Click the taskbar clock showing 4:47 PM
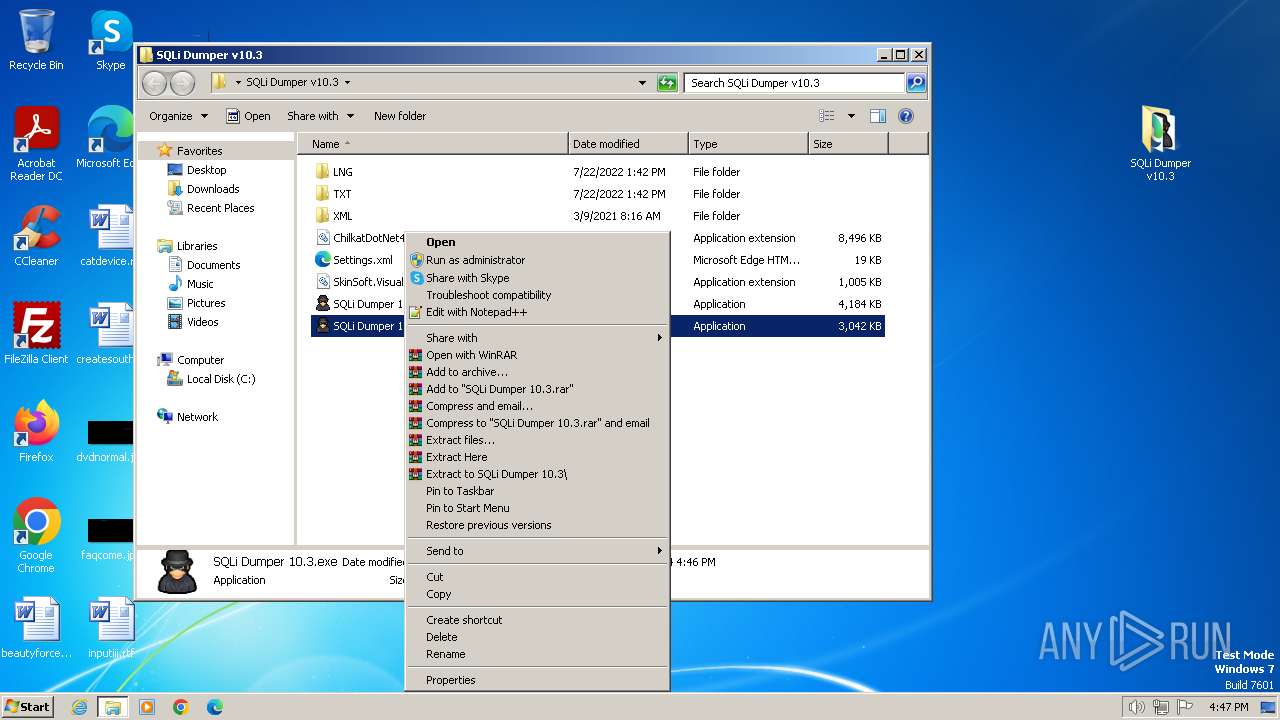 (1229, 707)
